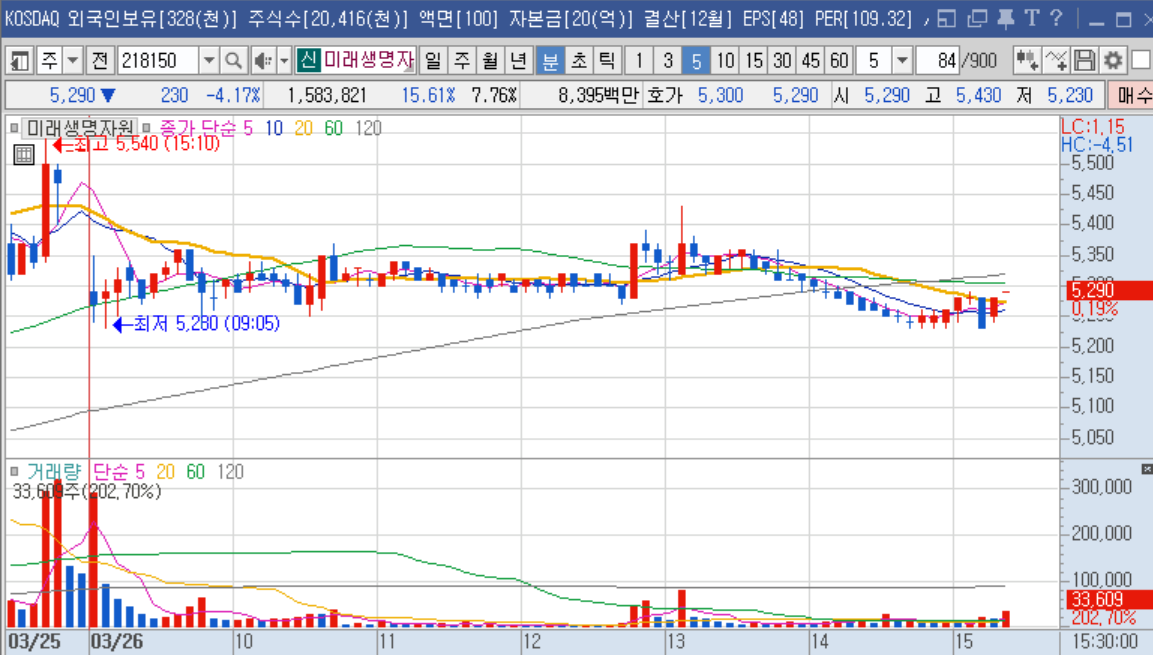1153x655 pixels.
Task: Select the 일 daily period button
Action: coord(433,60)
